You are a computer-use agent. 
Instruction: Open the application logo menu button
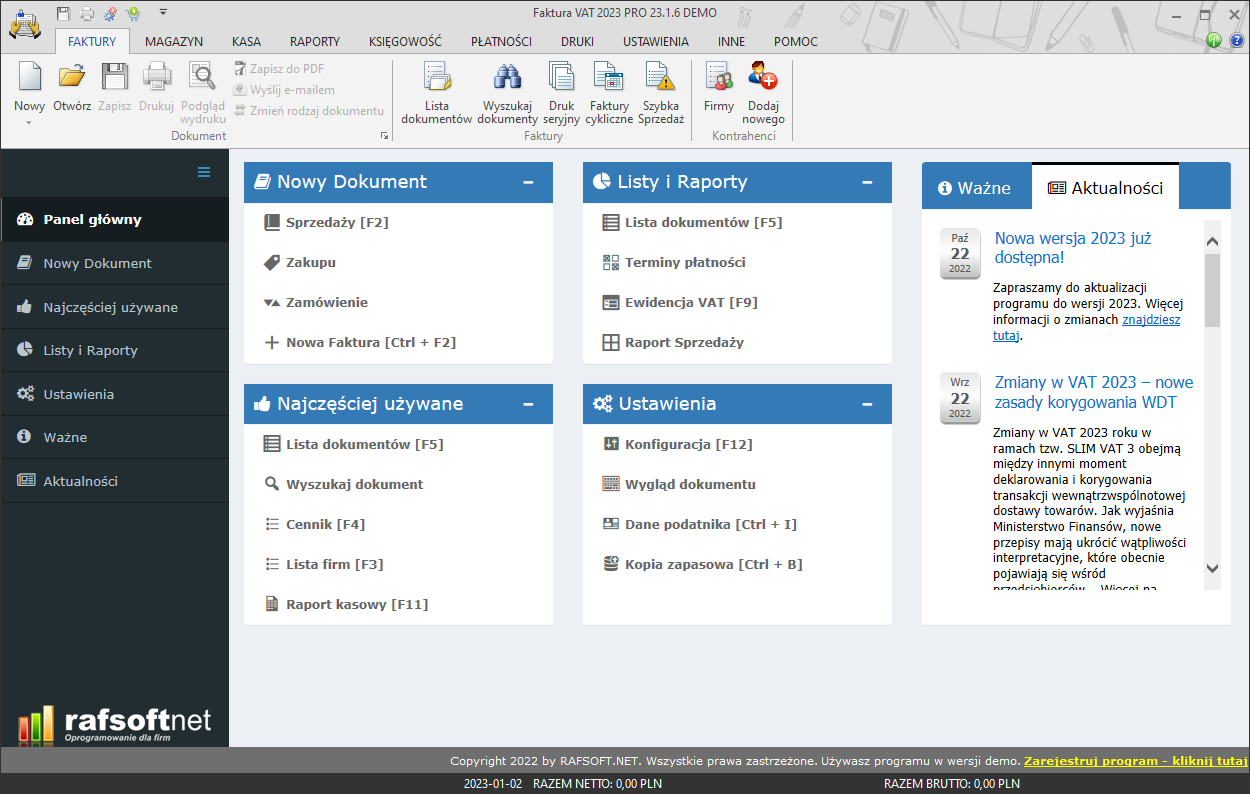pyautogui.click(x=25, y=24)
